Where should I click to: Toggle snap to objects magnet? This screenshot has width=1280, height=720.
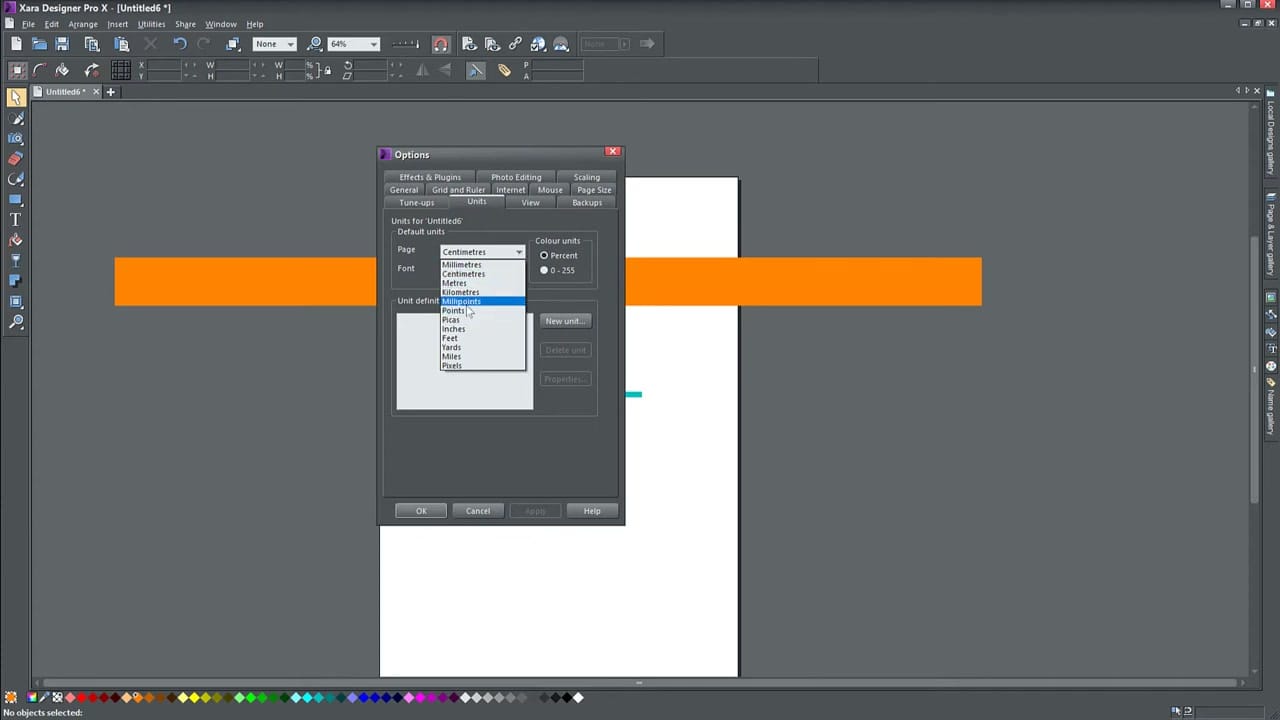[x=440, y=43]
